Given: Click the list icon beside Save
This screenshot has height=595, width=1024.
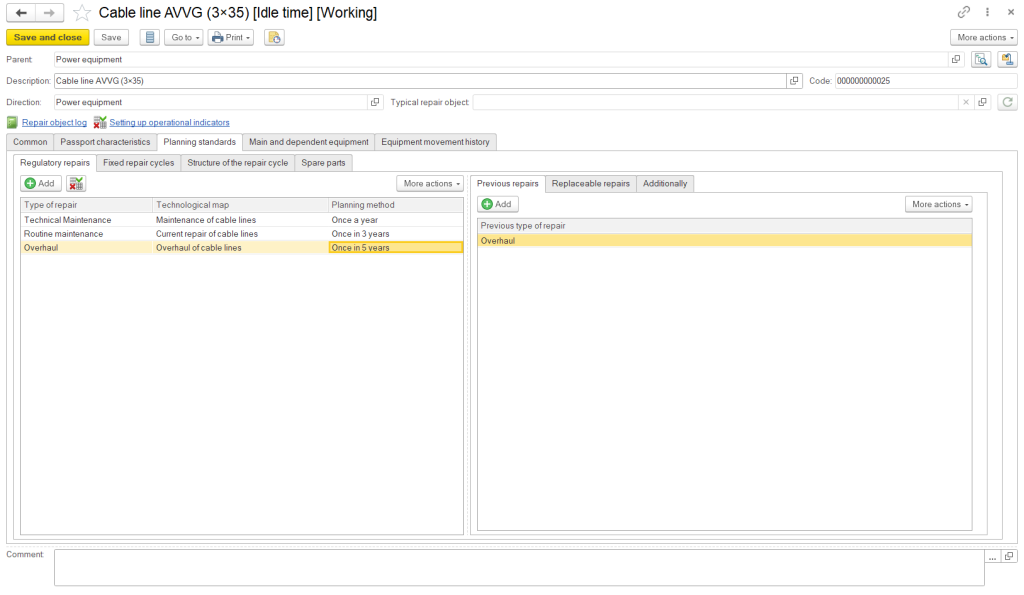Looking at the screenshot, I should coord(149,37).
